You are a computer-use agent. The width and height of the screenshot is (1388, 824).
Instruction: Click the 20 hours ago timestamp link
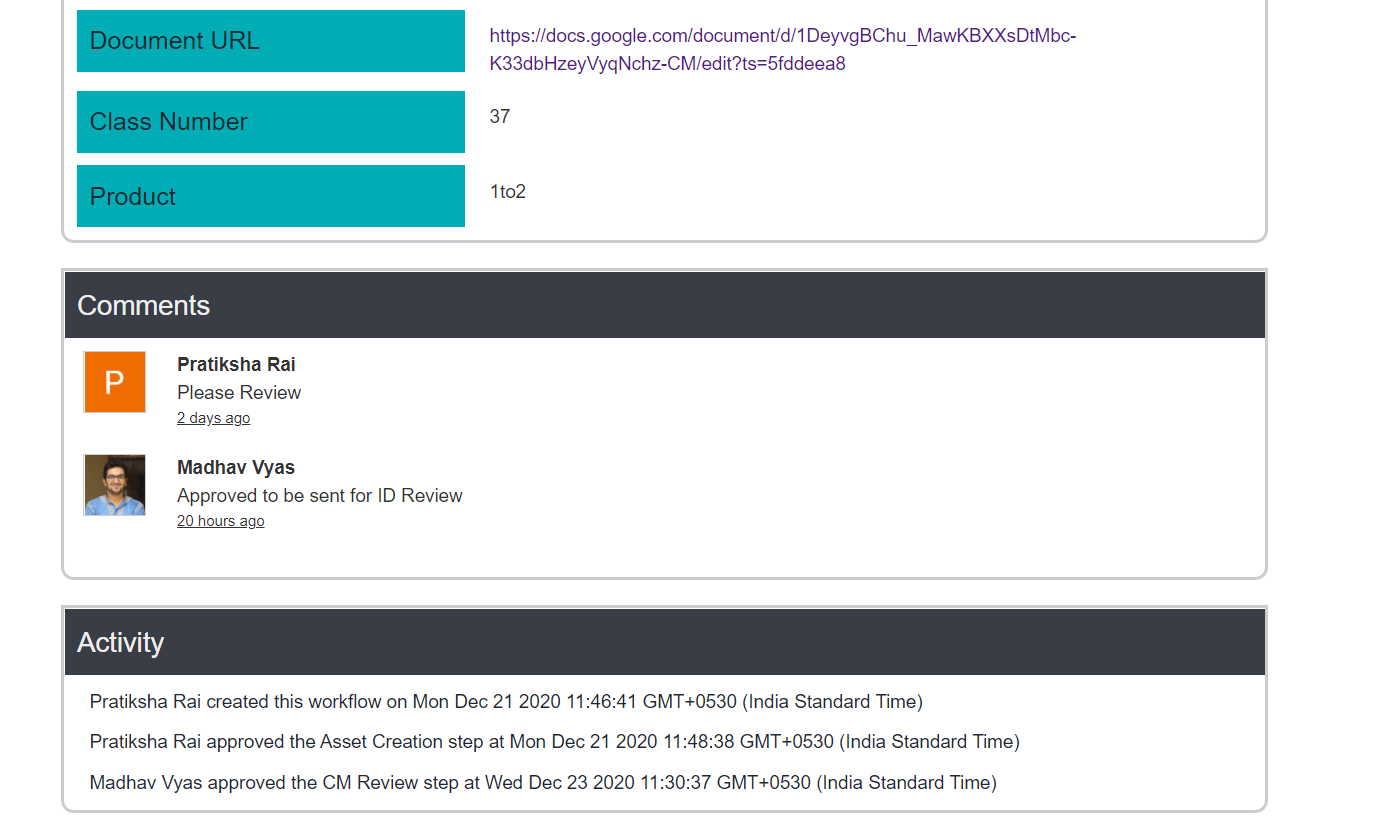point(220,520)
